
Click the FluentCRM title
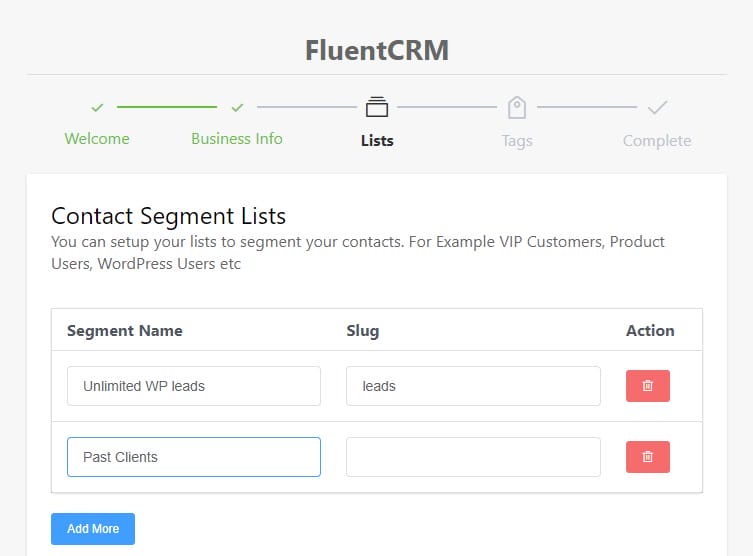click(x=377, y=50)
